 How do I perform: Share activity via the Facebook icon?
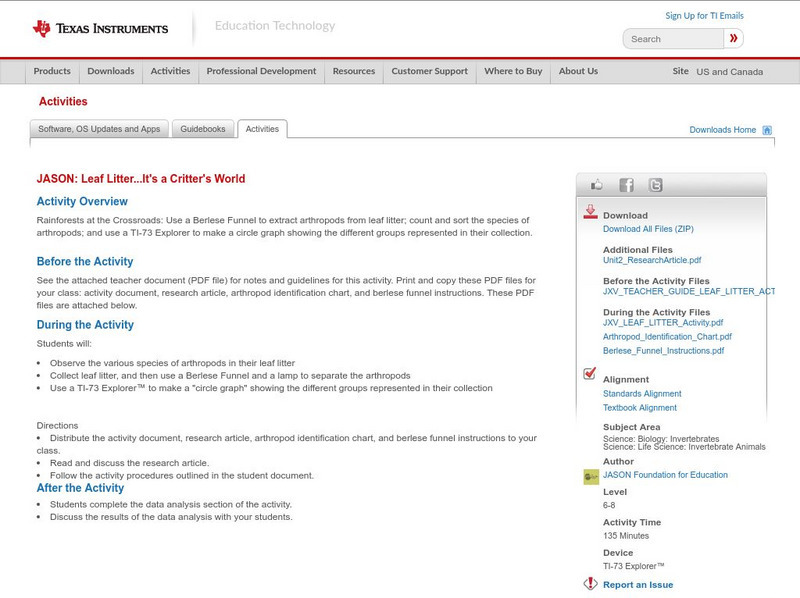(626, 185)
